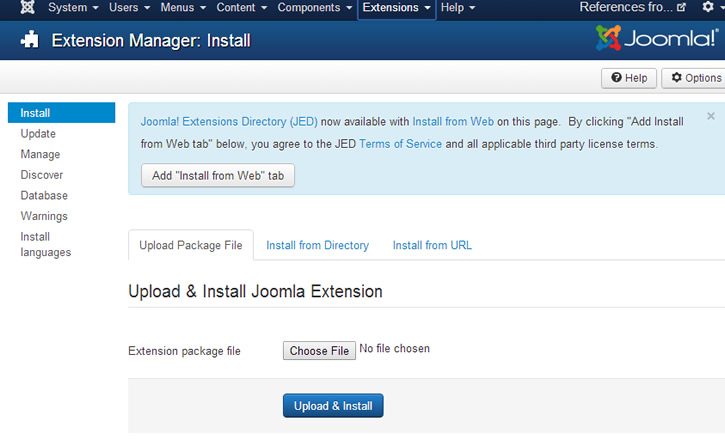
Task: Open the Components dropdown menu
Action: (315, 7)
